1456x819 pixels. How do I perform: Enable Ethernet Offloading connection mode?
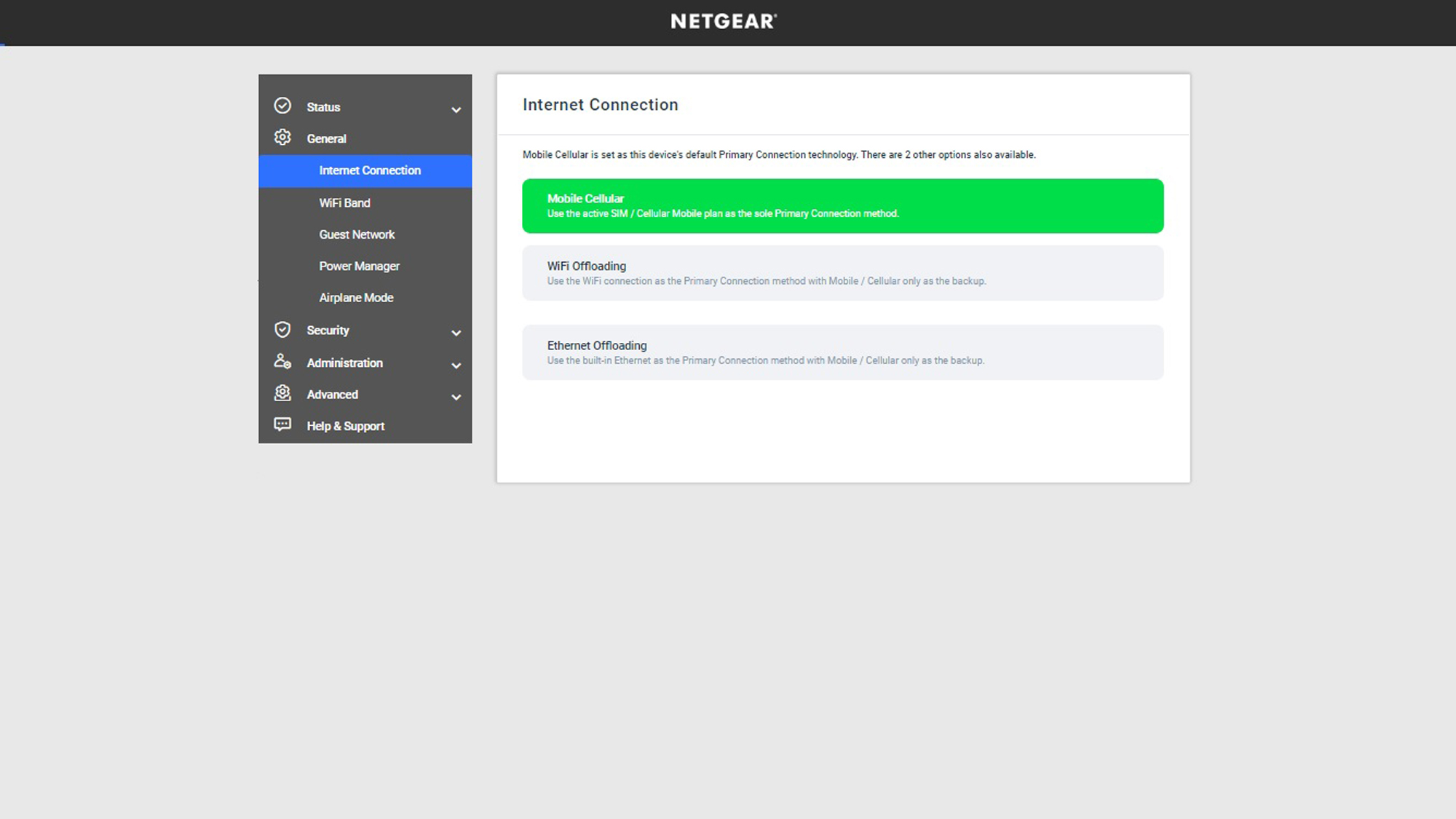tap(843, 352)
